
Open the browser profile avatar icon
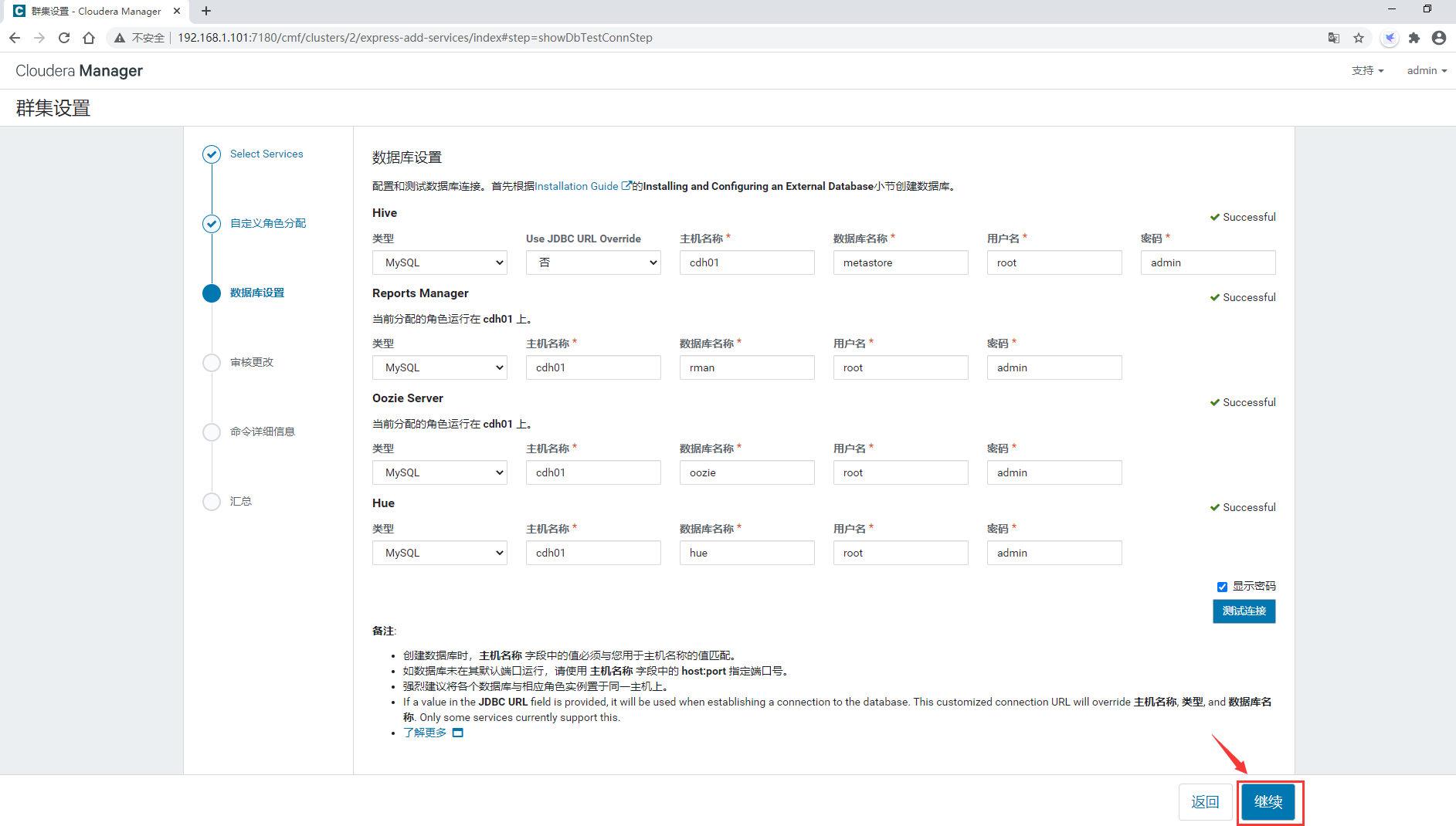pos(1439,38)
